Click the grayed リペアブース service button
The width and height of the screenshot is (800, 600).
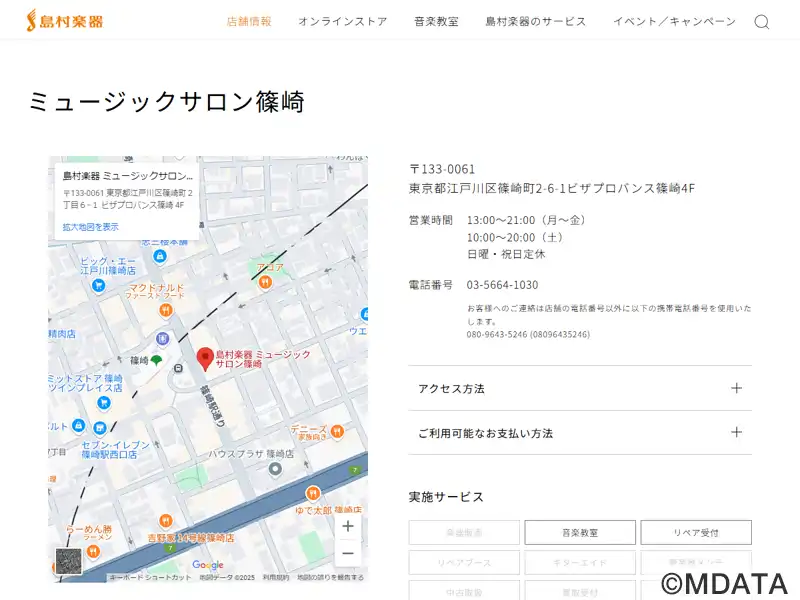point(464,563)
